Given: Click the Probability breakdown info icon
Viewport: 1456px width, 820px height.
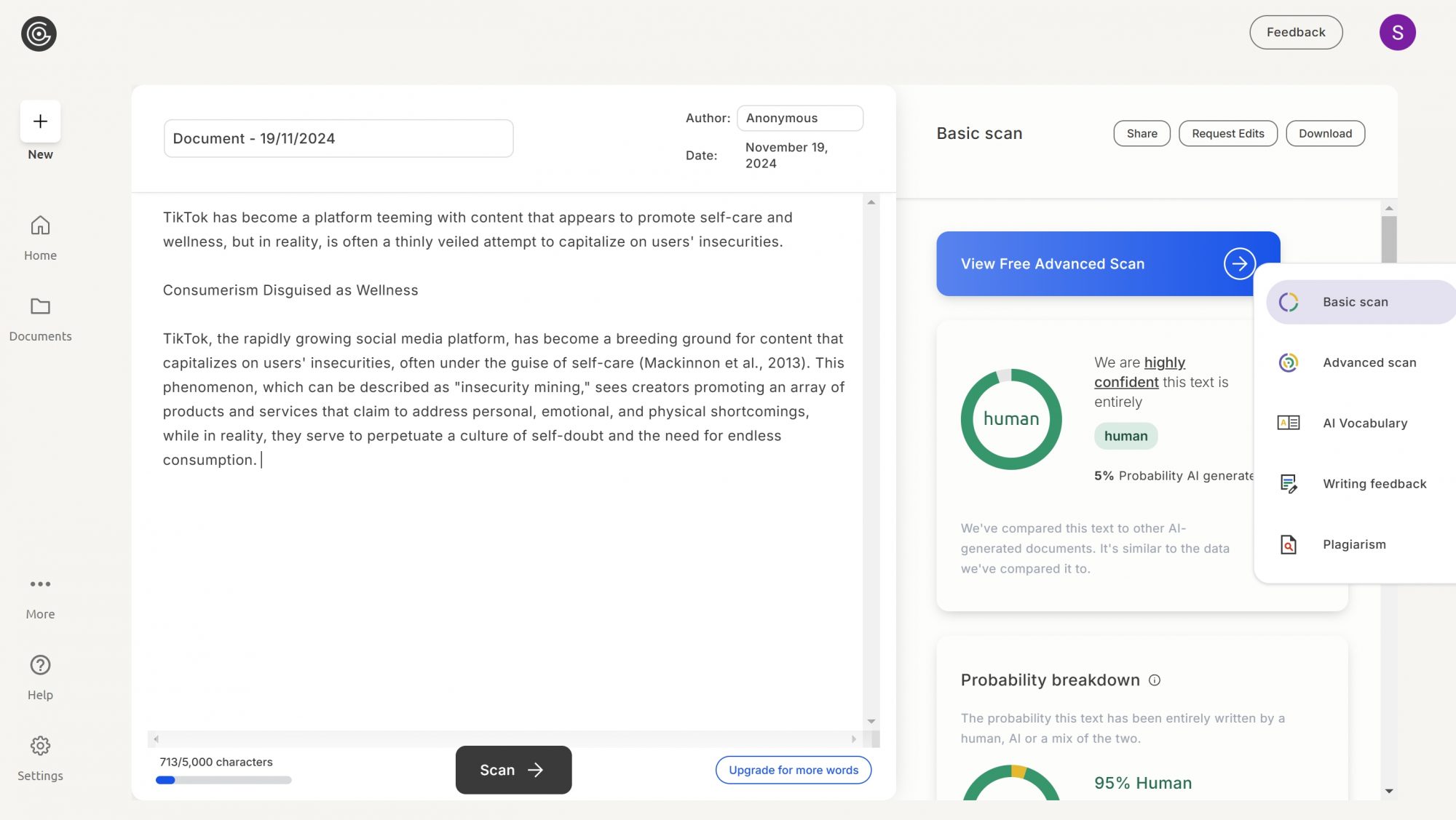Looking at the screenshot, I should point(1155,680).
